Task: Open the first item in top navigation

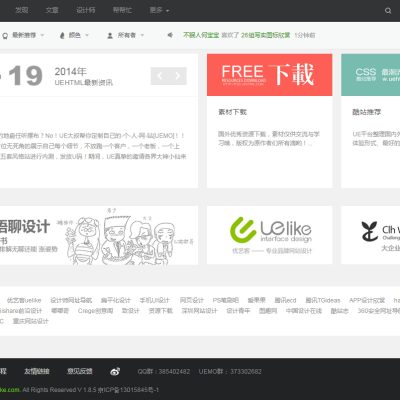Action: click(22, 10)
